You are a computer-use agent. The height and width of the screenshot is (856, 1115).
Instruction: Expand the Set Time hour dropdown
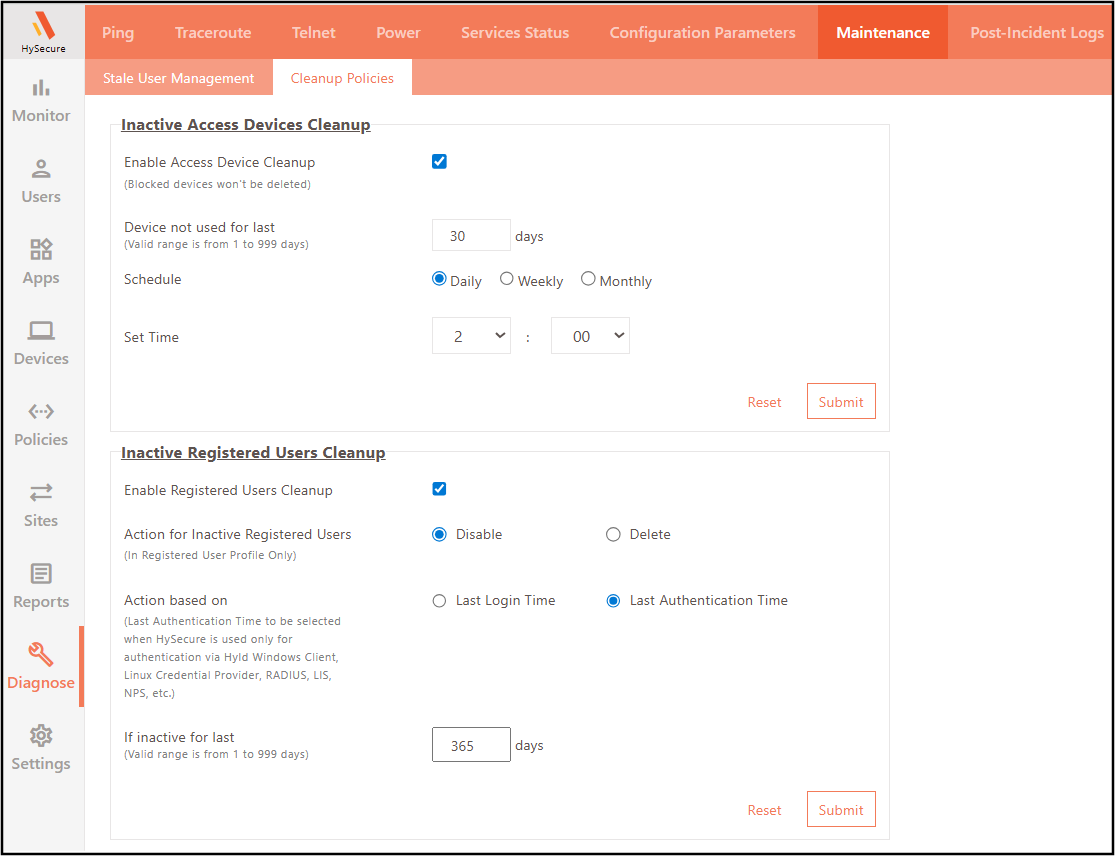(471, 337)
